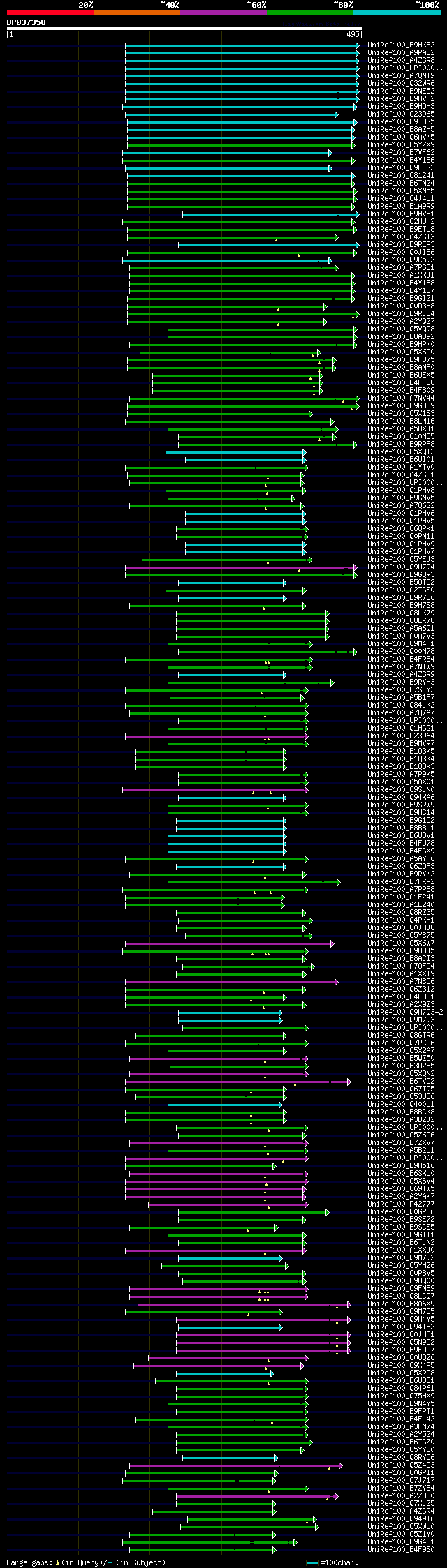The image size is (447, 1568).
Task: Click the white query sequence bar
Action: pyautogui.click(x=184, y=29)
